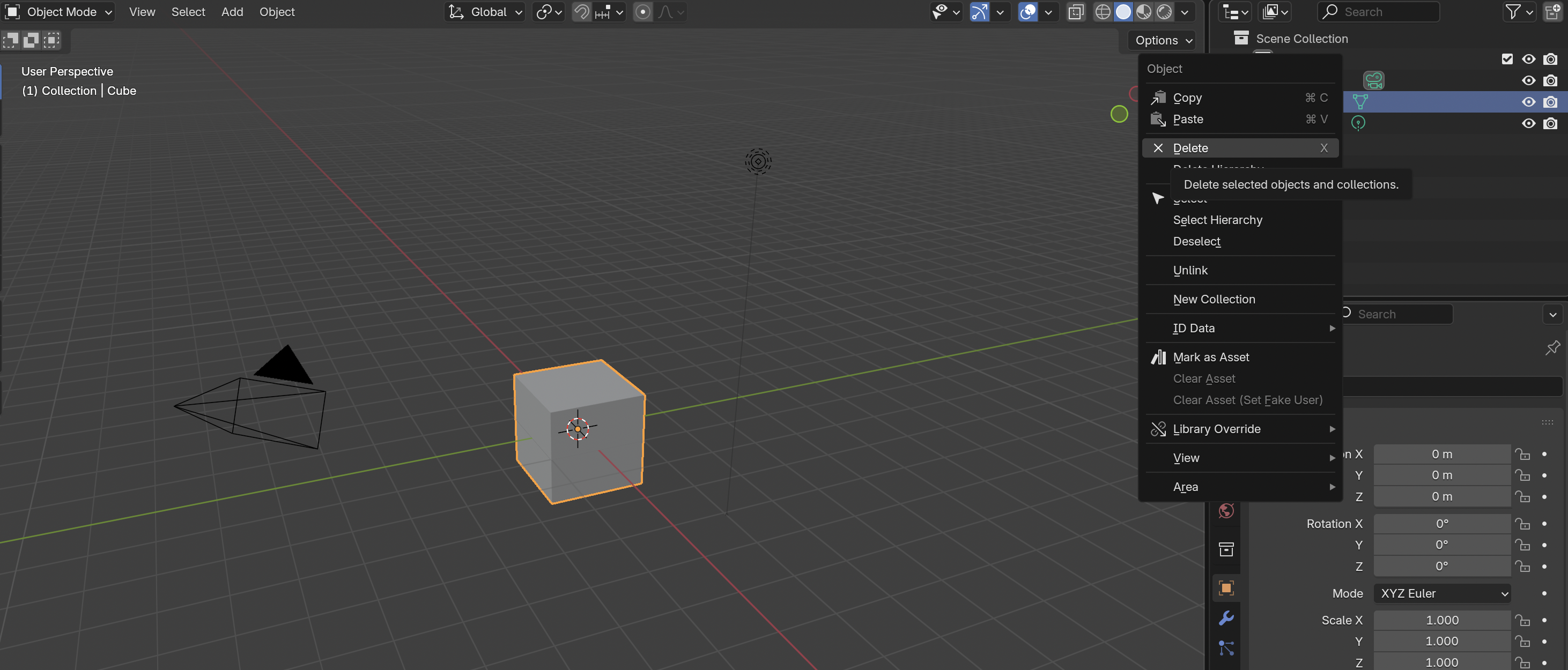Toggle the snapping magnet icon

582,12
